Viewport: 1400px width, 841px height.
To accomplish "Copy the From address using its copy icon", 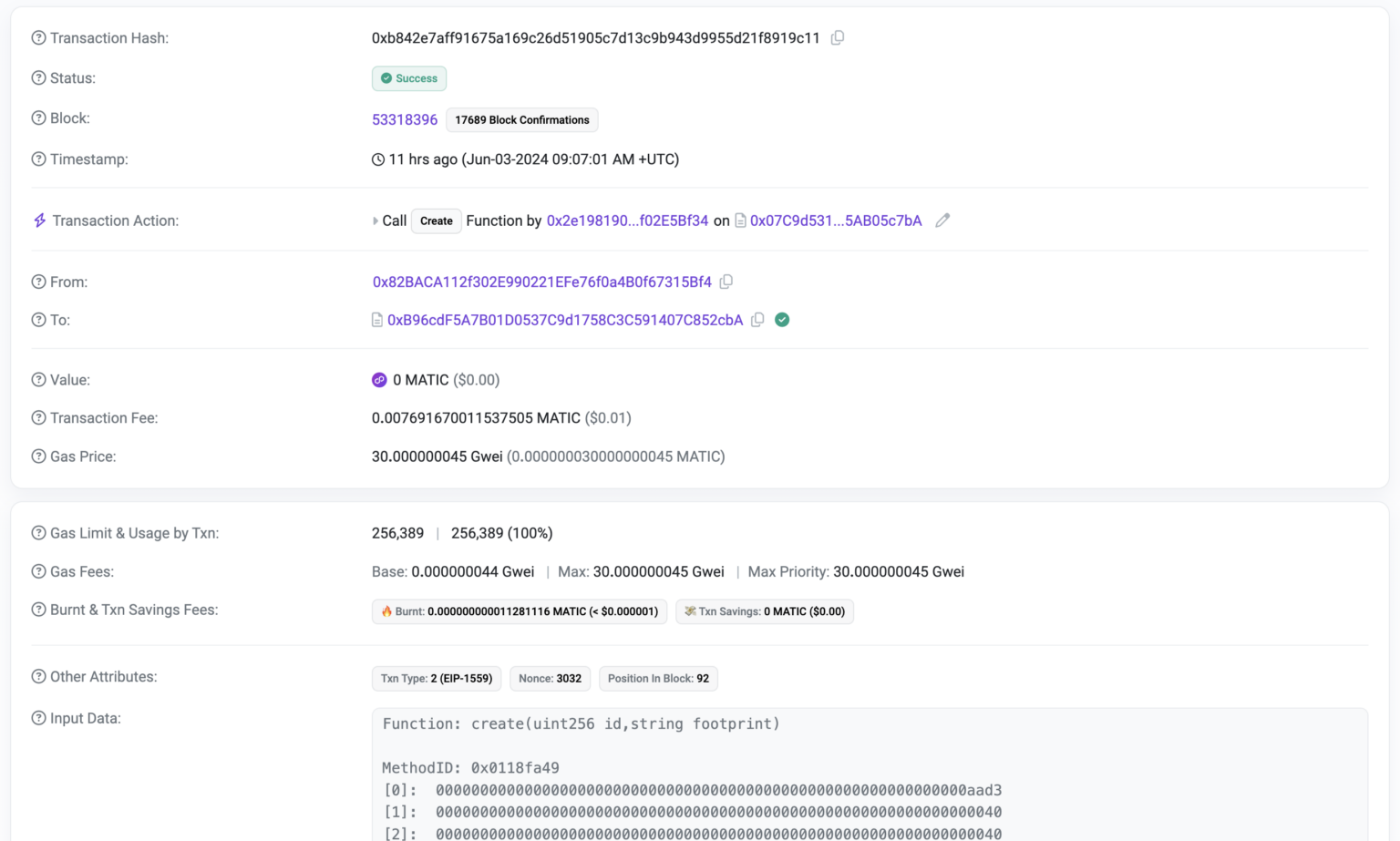I will 726,282.
